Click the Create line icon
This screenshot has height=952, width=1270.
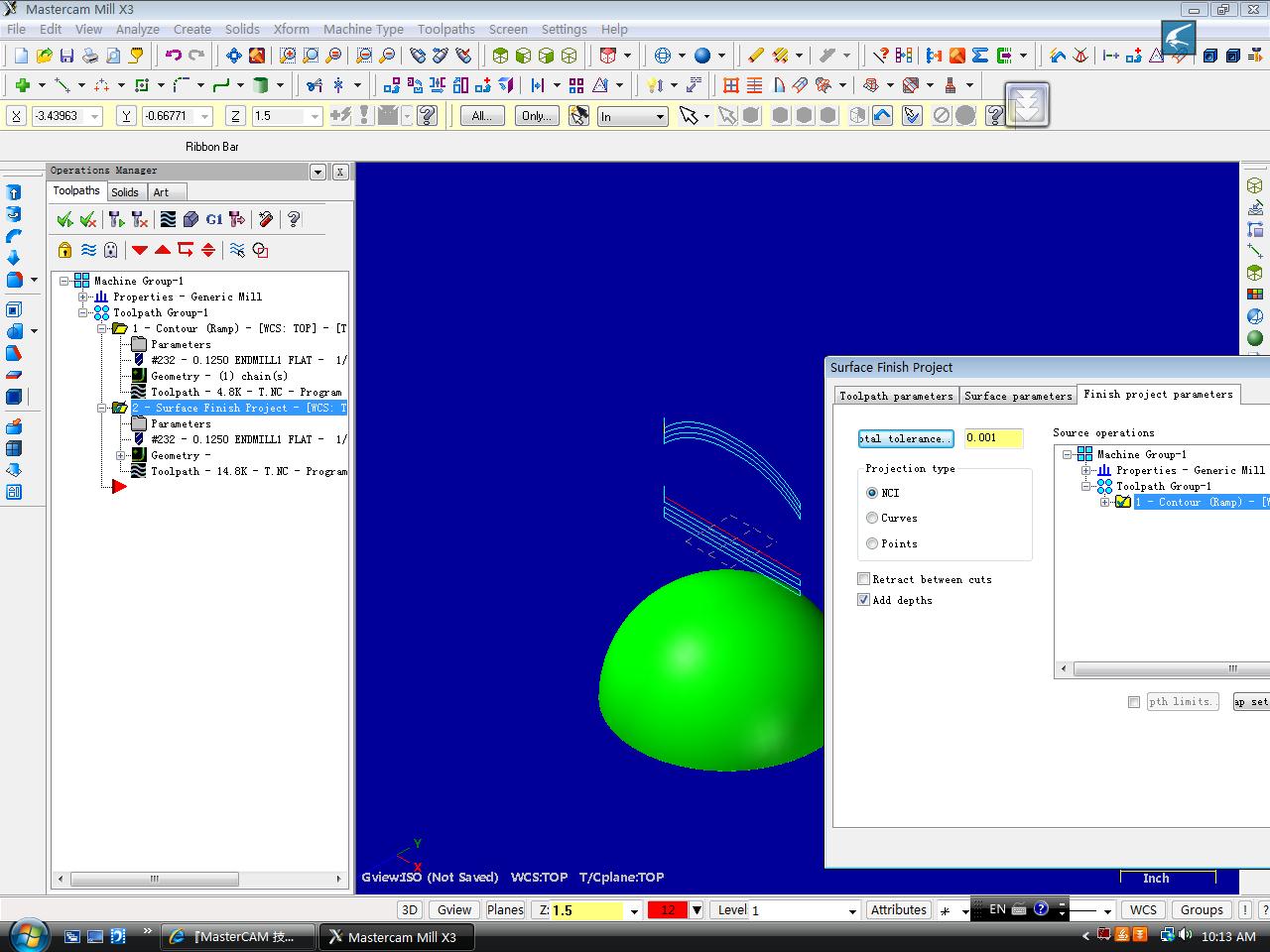pos(62,85)
